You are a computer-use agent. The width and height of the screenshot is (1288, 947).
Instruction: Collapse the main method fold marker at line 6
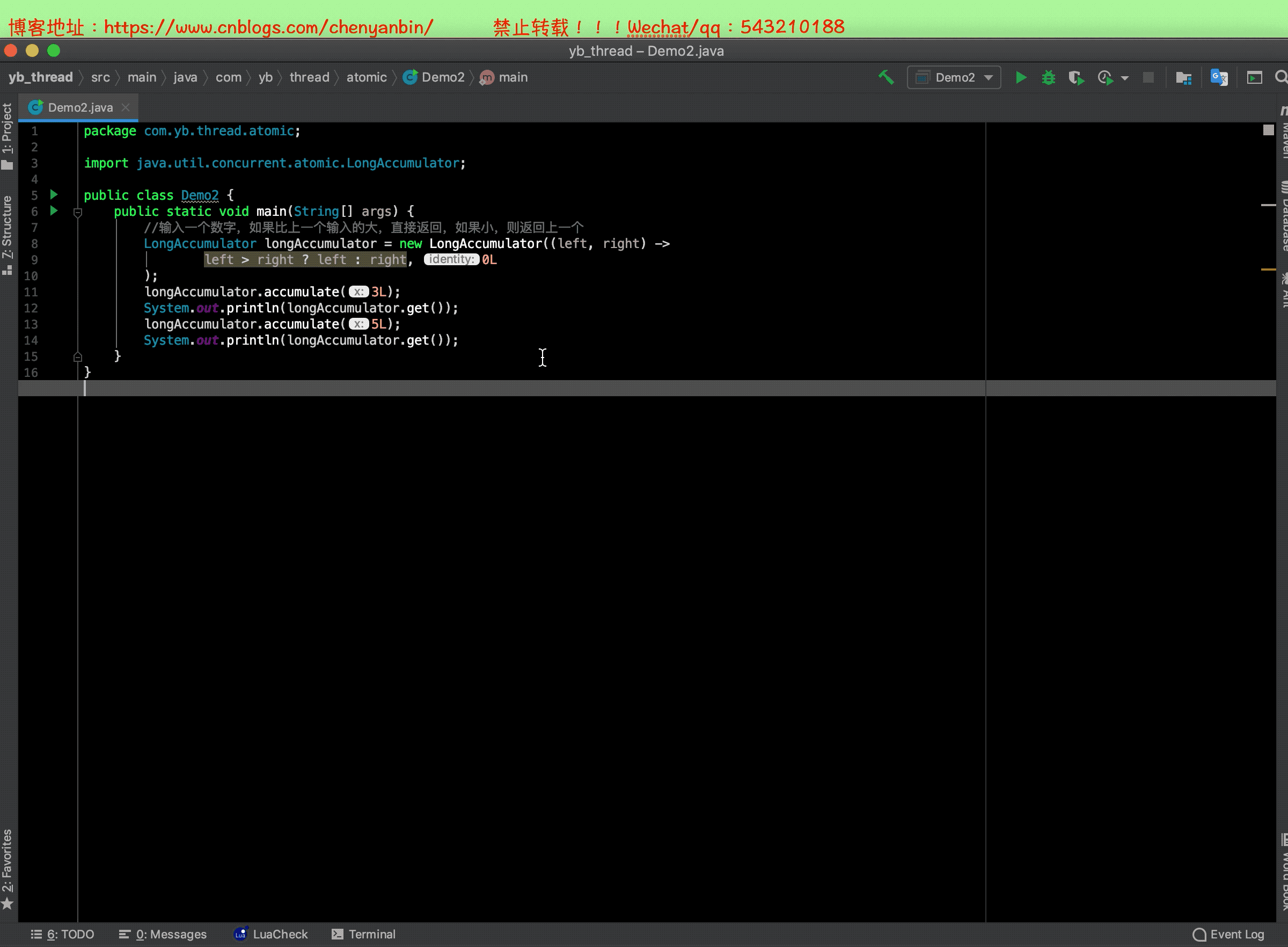[x=78, y=213]
